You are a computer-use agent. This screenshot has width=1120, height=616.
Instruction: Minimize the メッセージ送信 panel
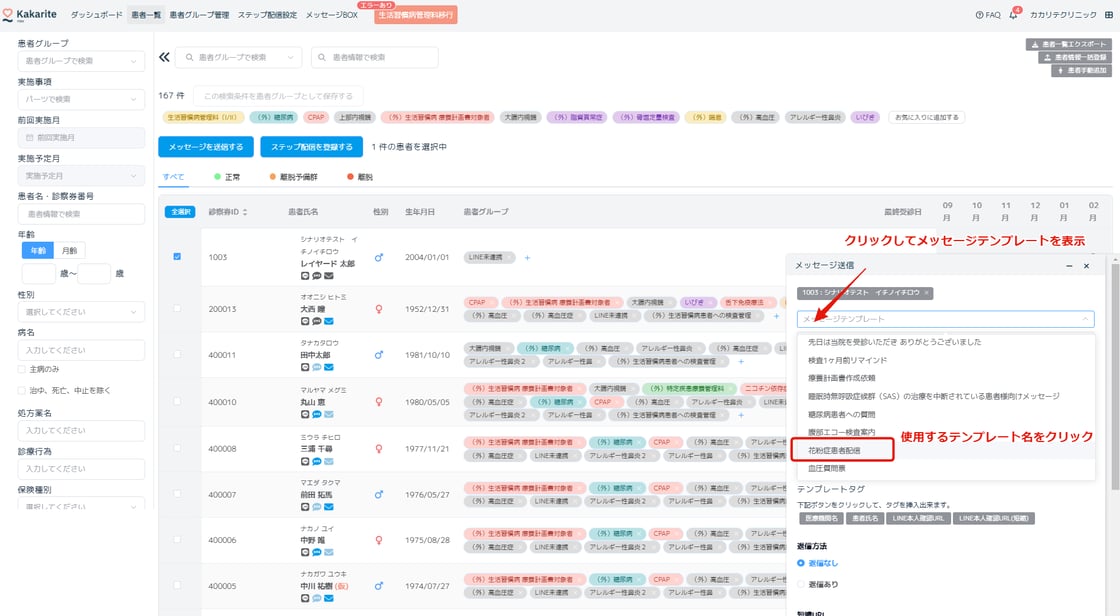pos(1070,266)
